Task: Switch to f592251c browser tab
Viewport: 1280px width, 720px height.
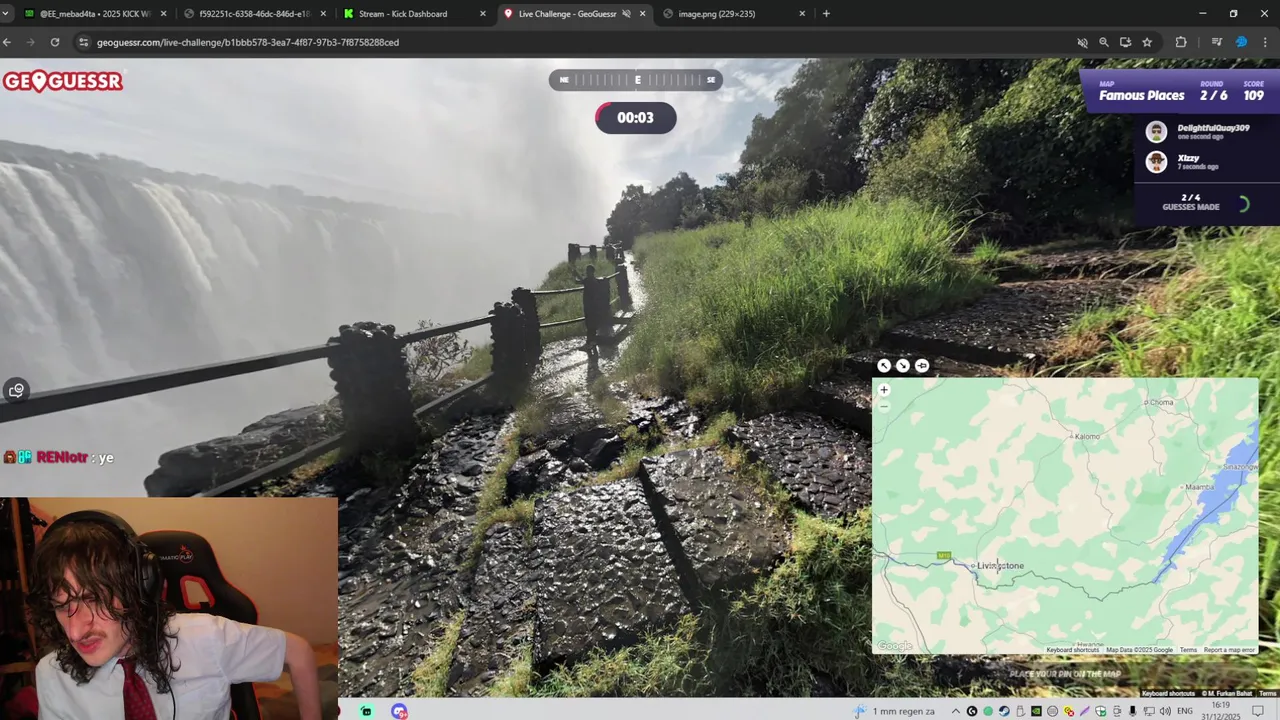Action: coord(255,14)
